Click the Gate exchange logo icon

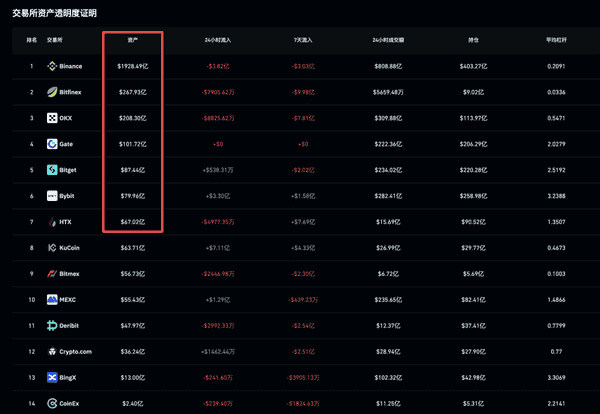click(53, 144)
